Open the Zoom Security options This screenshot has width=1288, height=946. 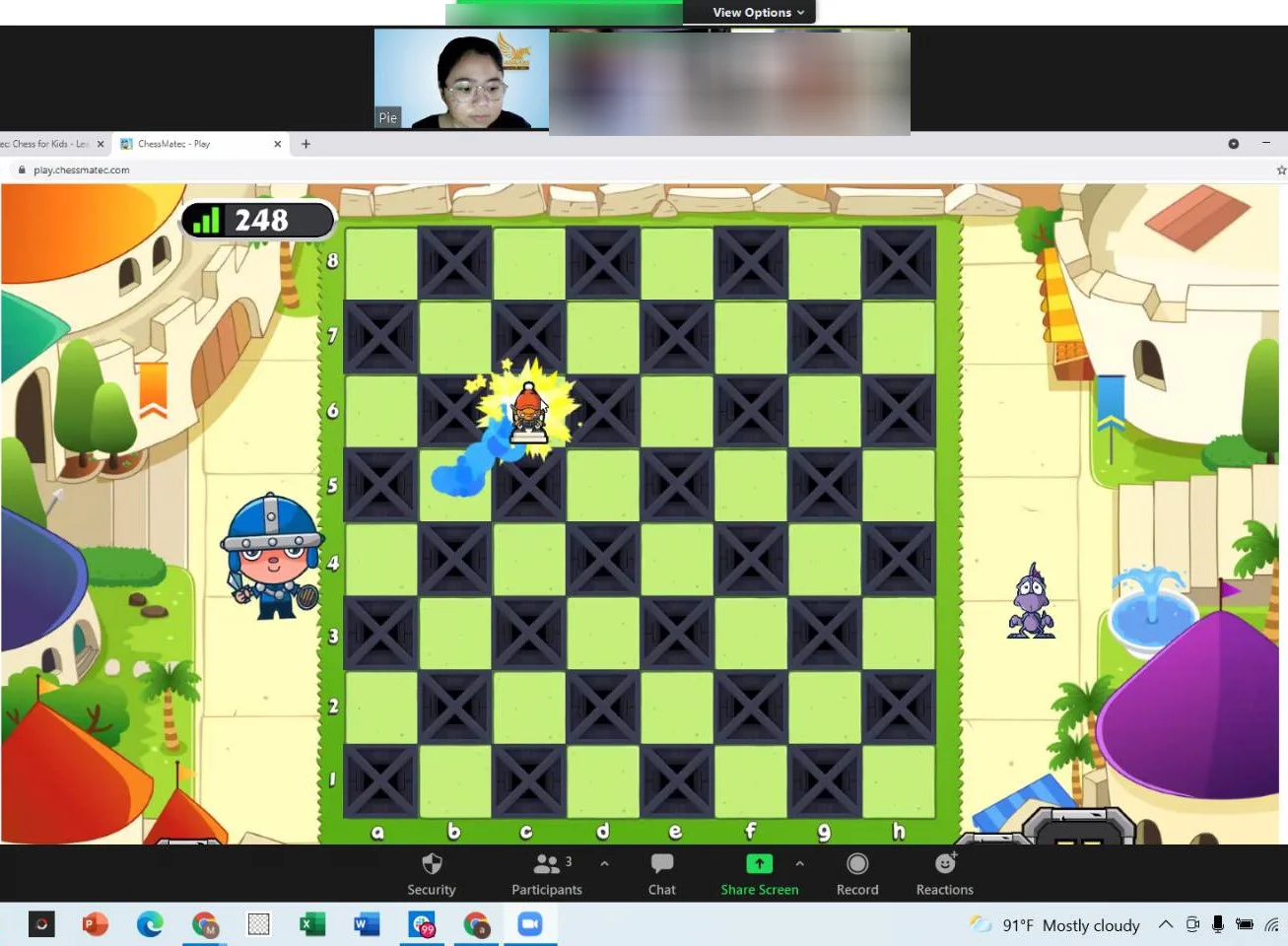coord(431,873)
